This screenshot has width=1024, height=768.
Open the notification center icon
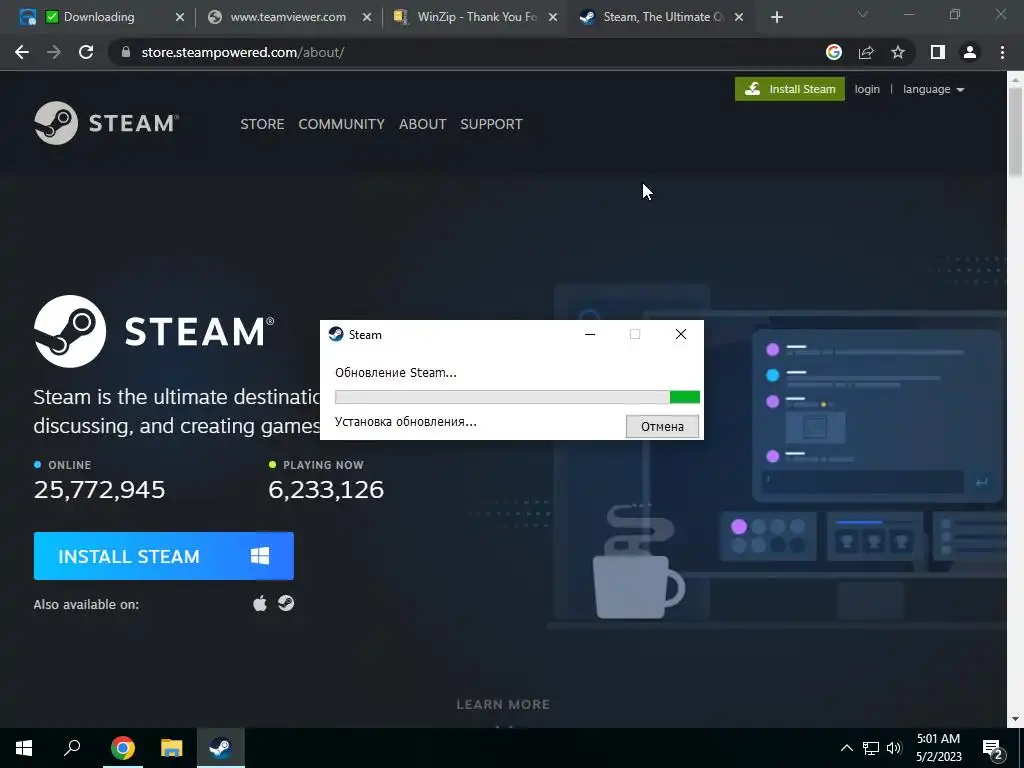click(x=992, y=748)
